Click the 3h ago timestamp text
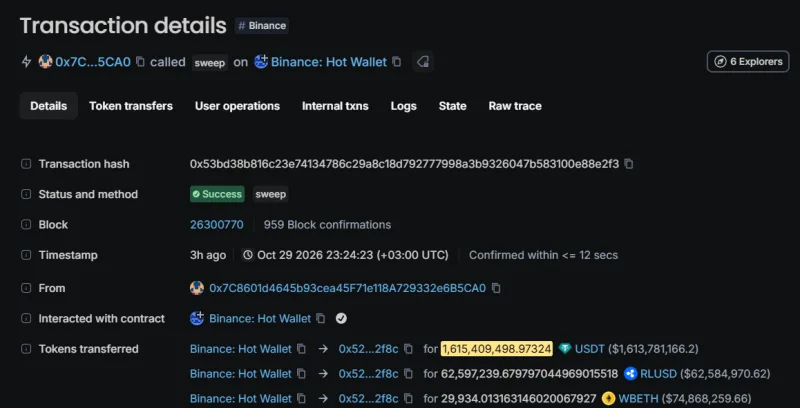Image resolution: width=800 pixels, height=408 pixels. pyautogui.click(x=208, y=254)
